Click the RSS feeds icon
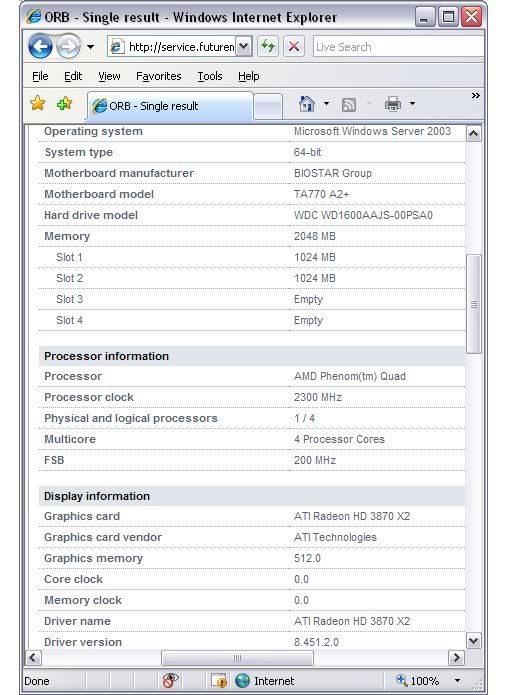Viewport: 512px width, 695px height. click(x=349, y=105)
